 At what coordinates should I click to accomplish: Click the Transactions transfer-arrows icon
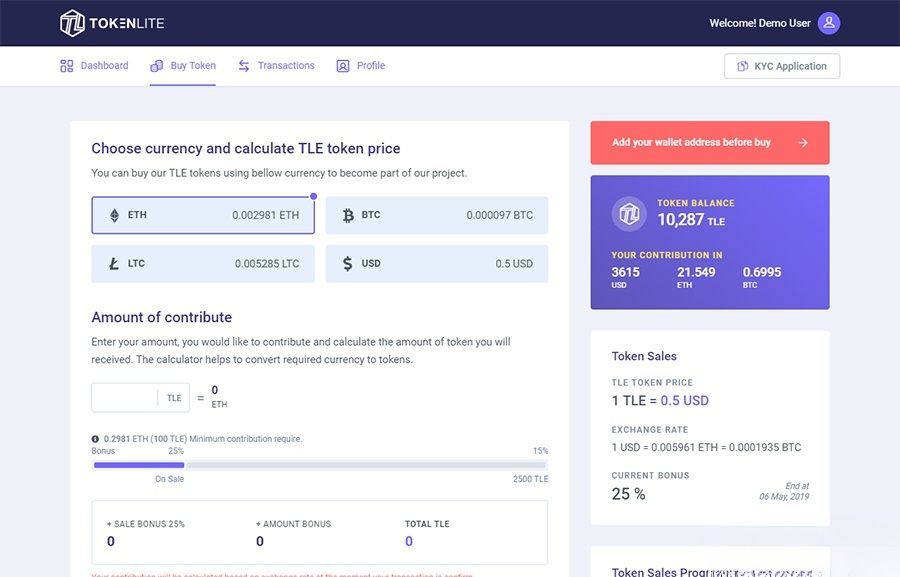[x=243, y=64]
